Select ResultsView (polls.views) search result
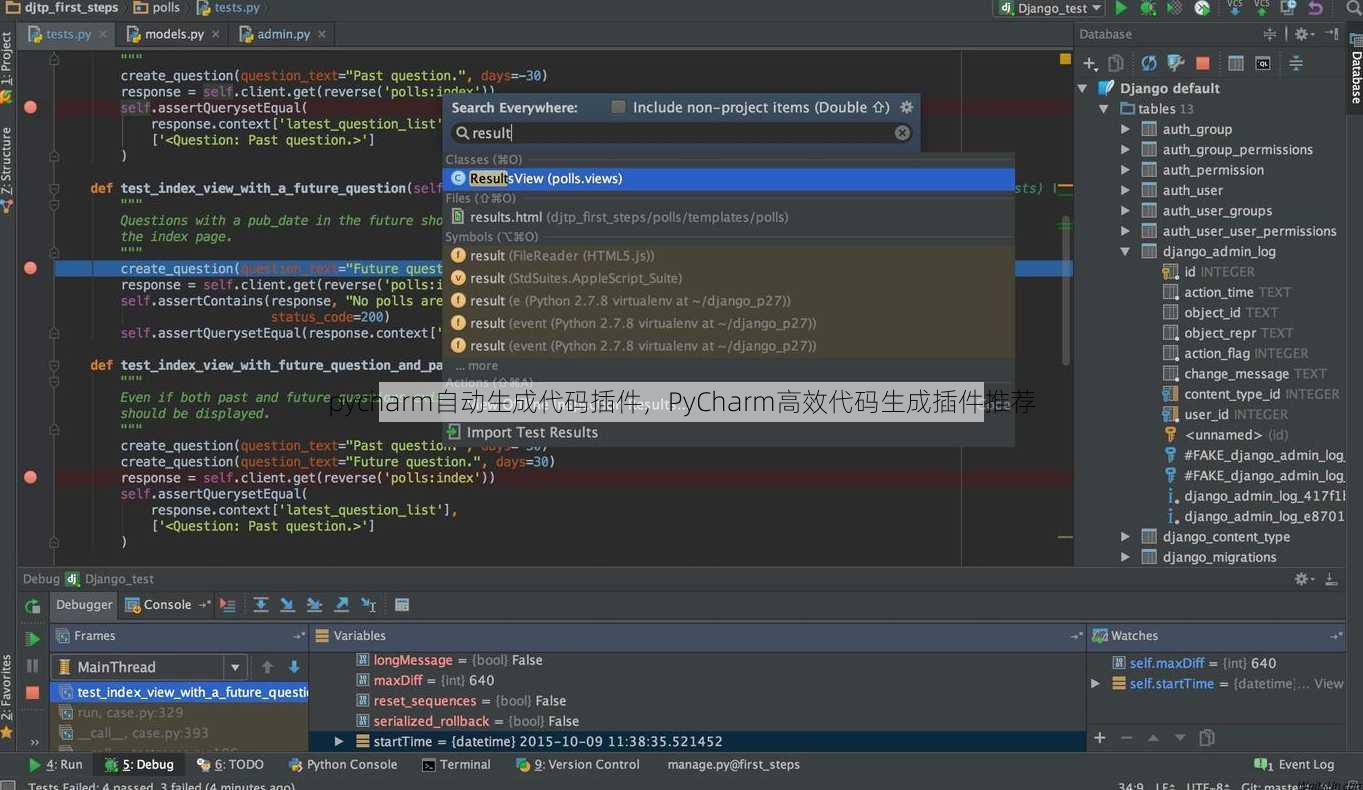This screenshot has height=790, width=1363. 729,179
